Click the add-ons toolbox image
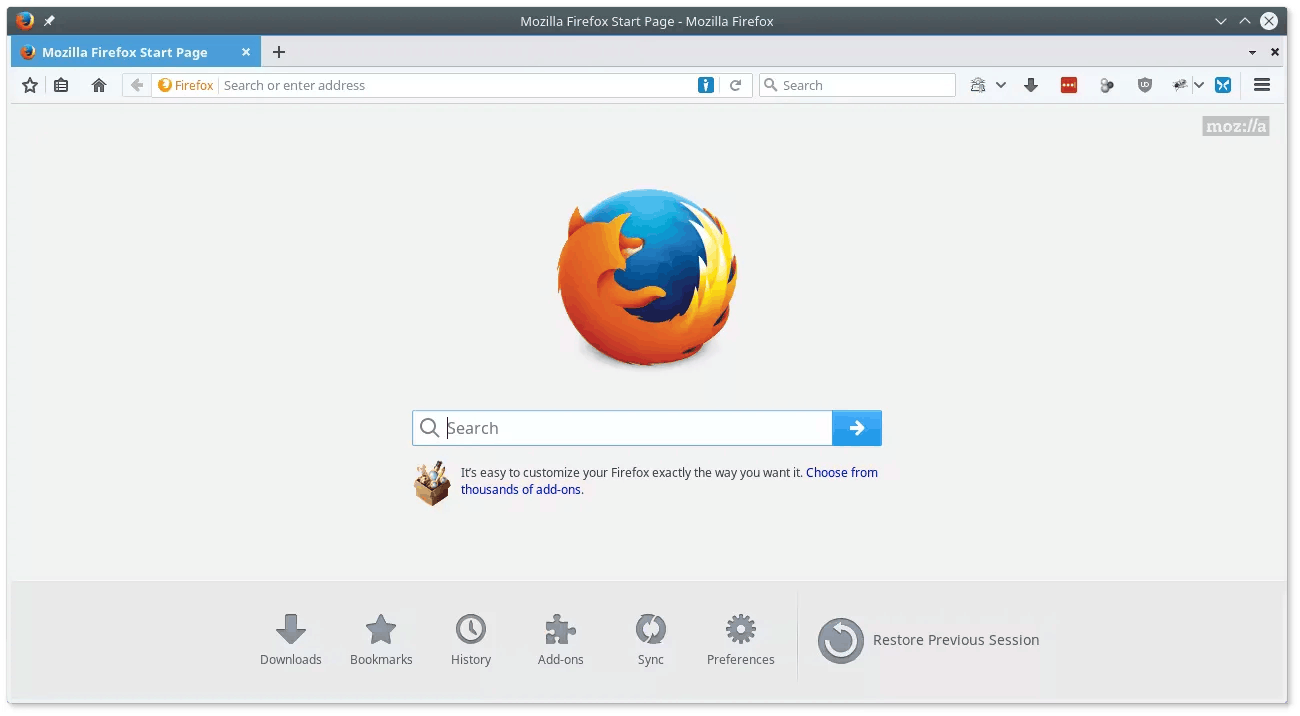This screenshot has width=1300, height=716. click(x=432, y=484)
